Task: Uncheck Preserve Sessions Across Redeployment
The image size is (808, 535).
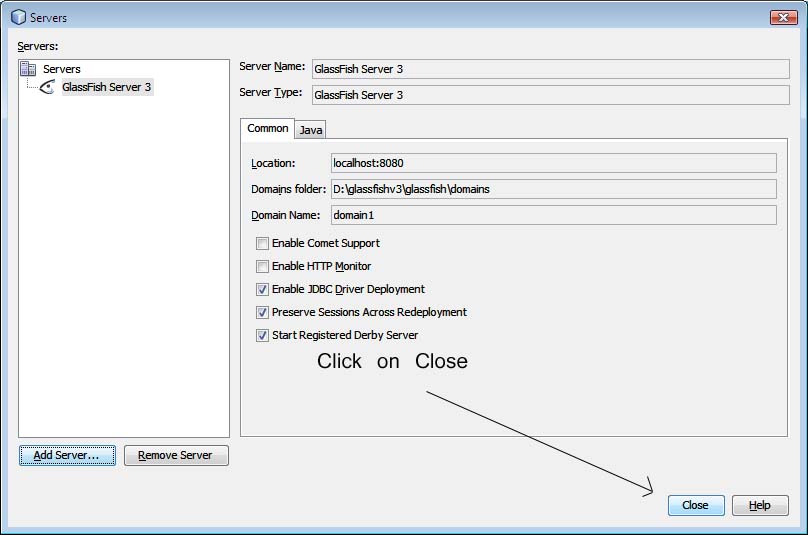Action: point(262,312)
